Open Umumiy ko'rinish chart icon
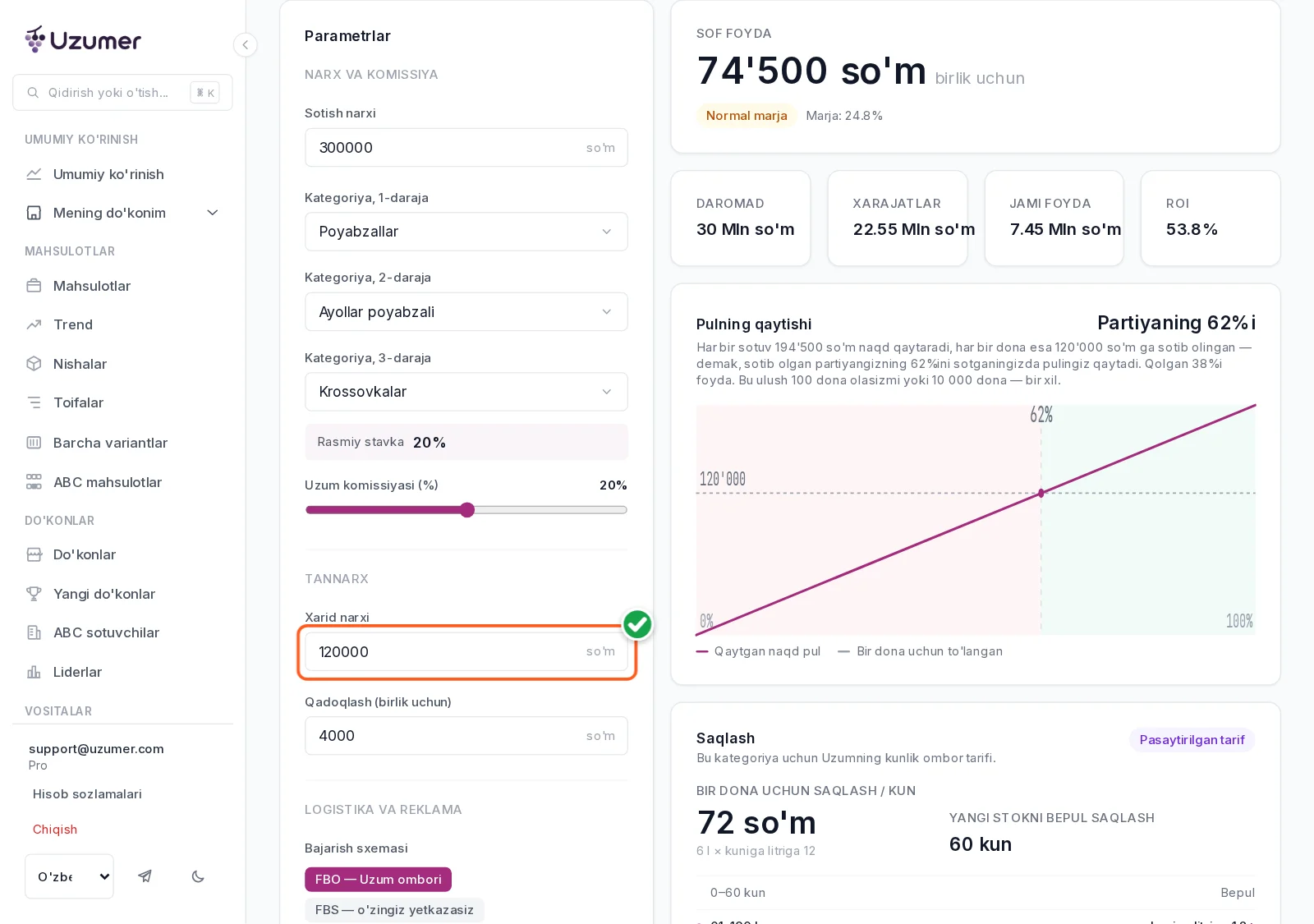 coord(34,174)
